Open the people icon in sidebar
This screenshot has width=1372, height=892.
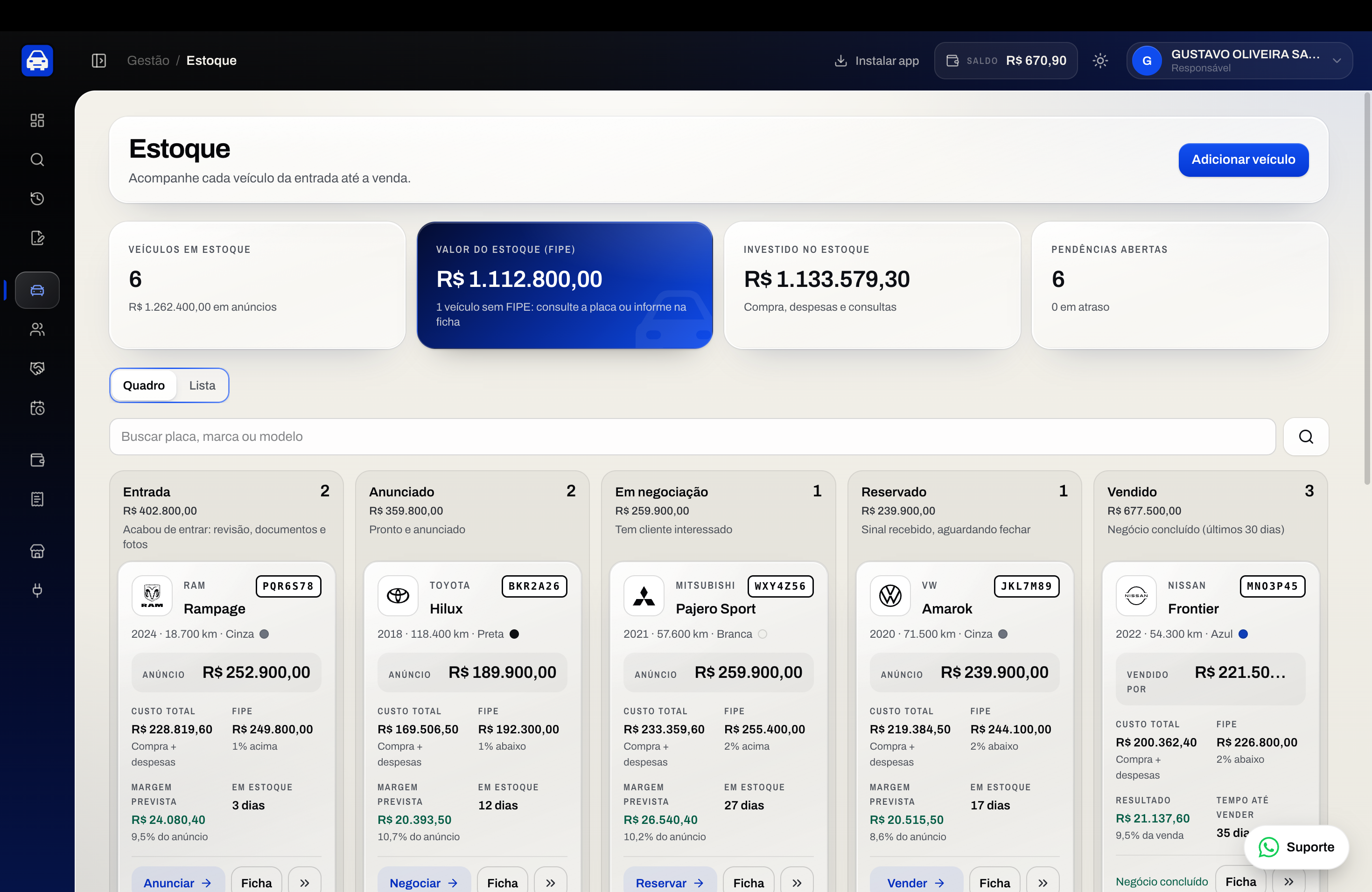37,329
